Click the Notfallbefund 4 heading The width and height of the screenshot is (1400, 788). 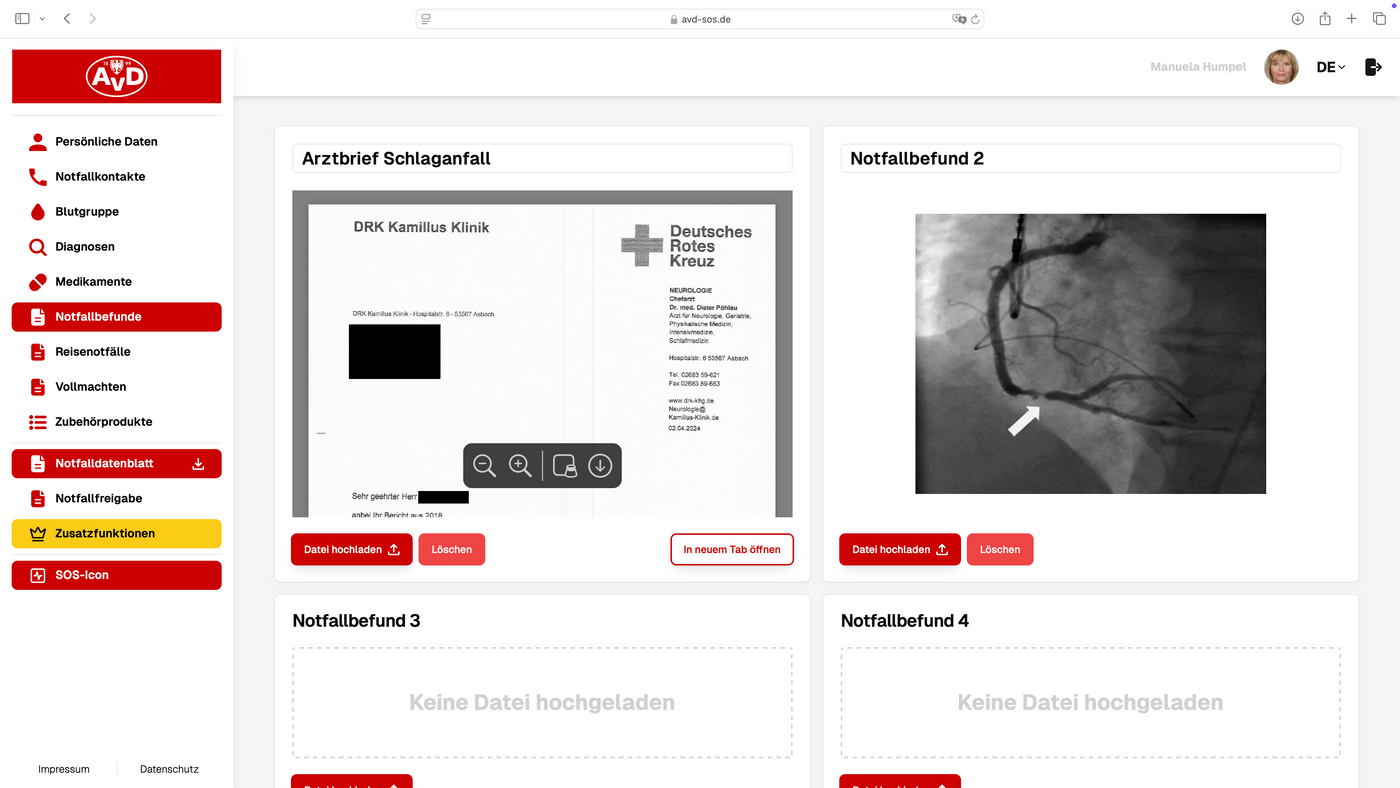tap(905, 621)
